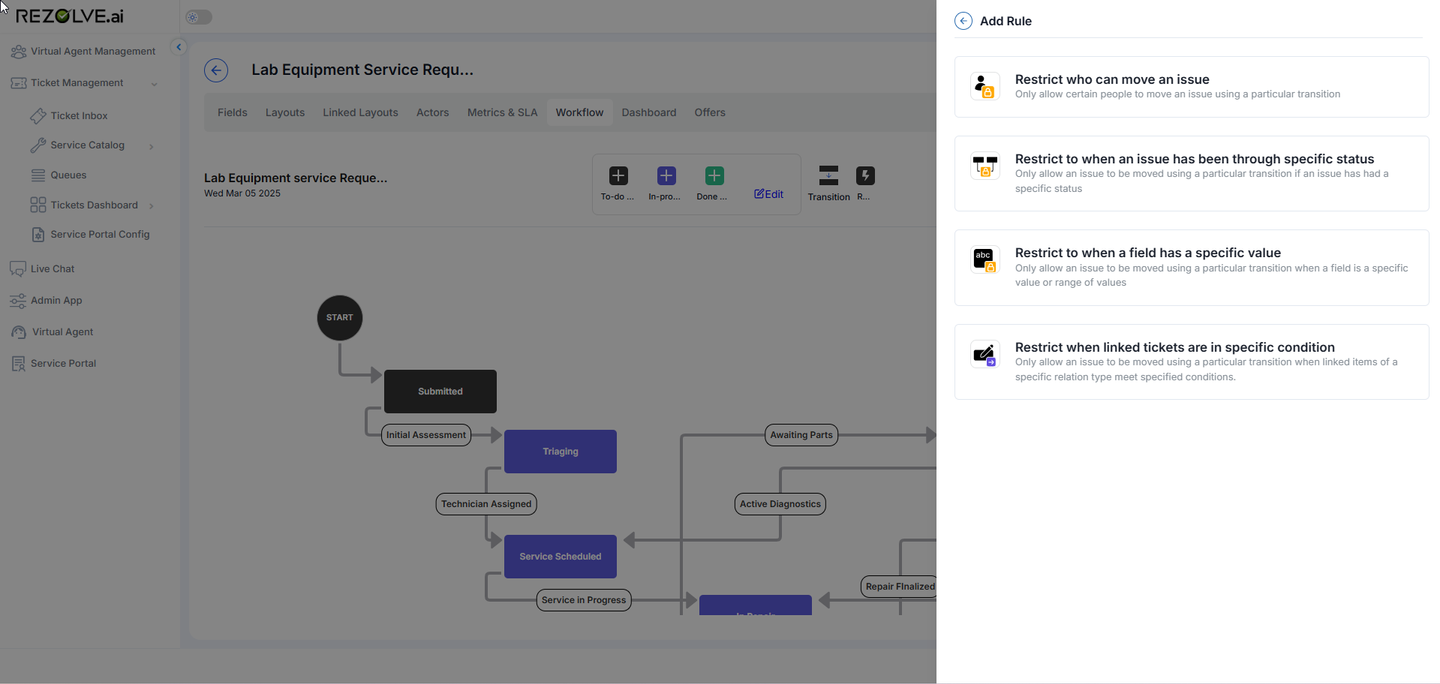Viewport: 1440px width, 684px height.
Task: Select the Triaging status node
Action: click(560, 451)
